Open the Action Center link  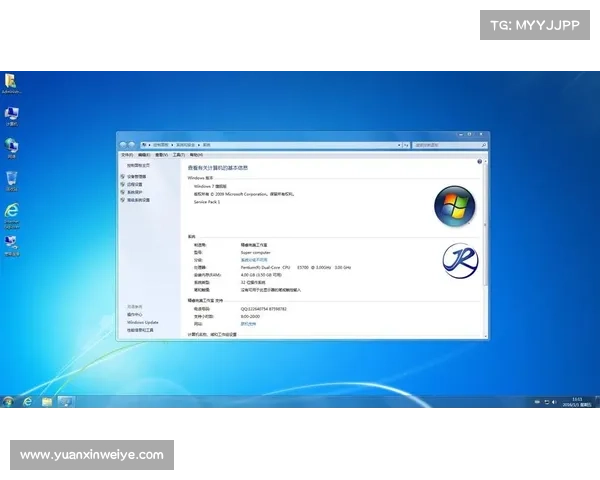coord(135,315)
